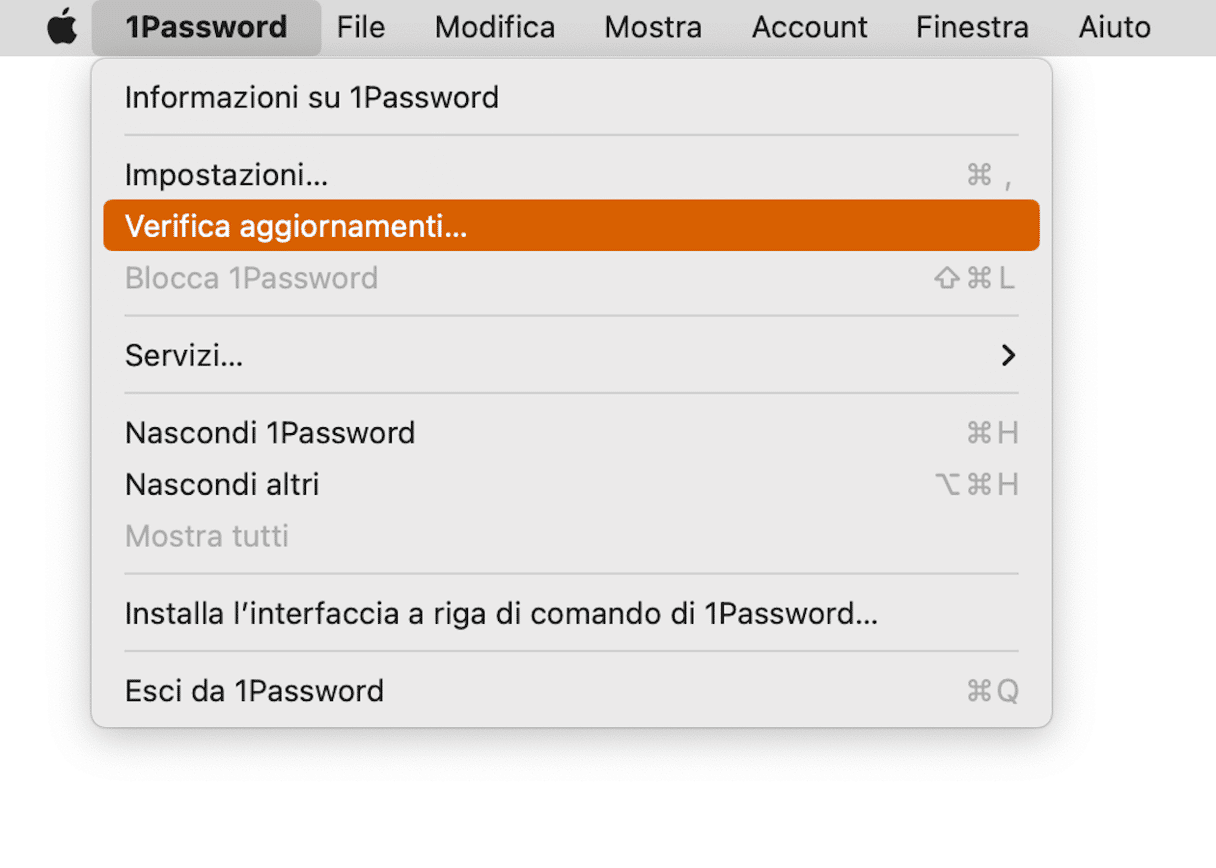
Task: Open the Modifica menu
Action: pos(495,28)
